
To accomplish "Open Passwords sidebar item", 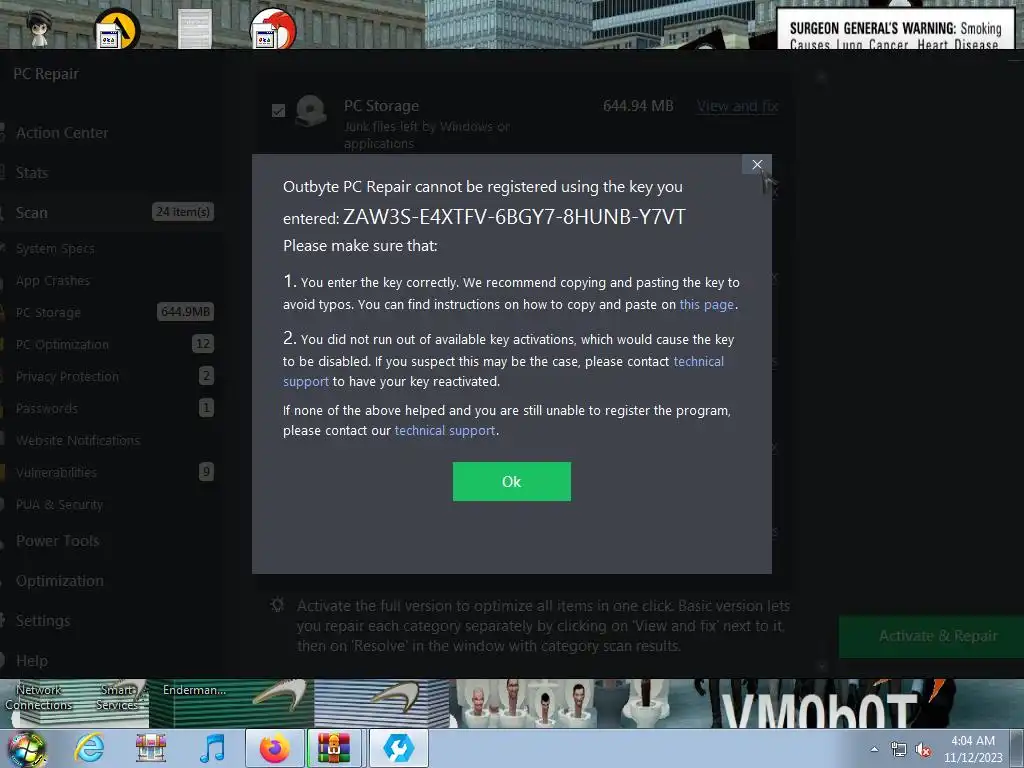I will click(46, 408).
